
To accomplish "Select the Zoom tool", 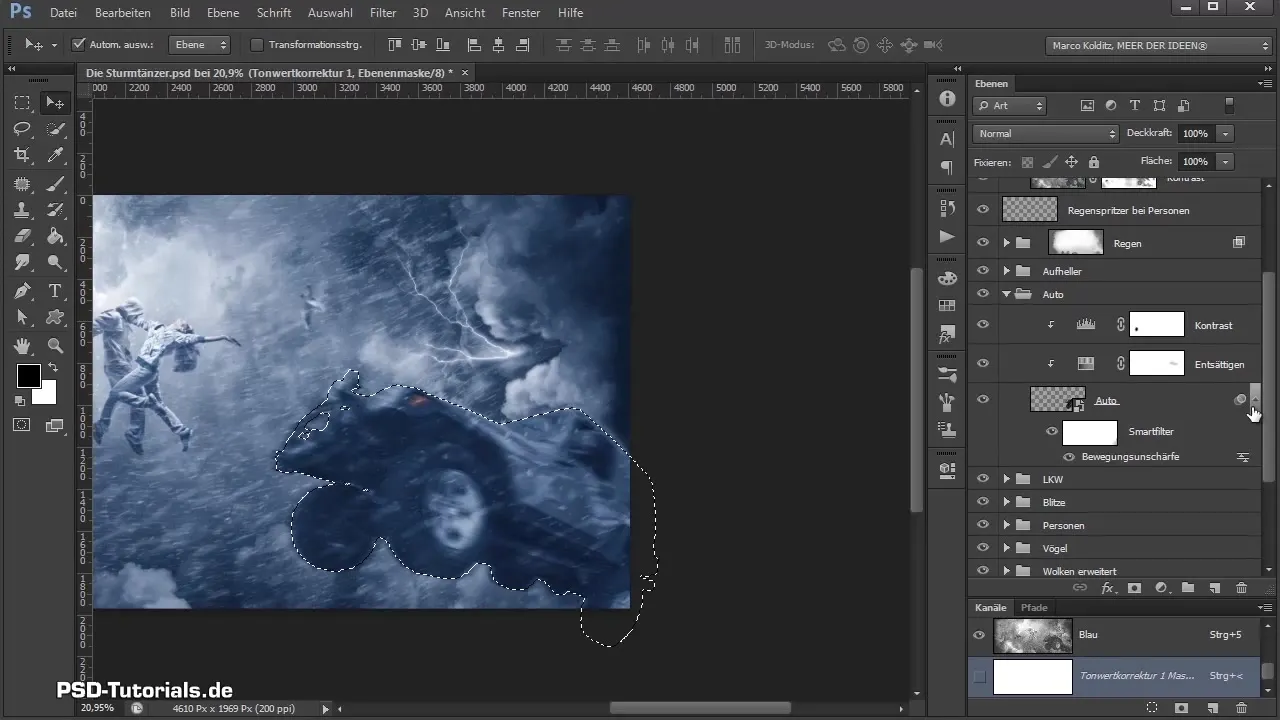I will tap(55, 346).
